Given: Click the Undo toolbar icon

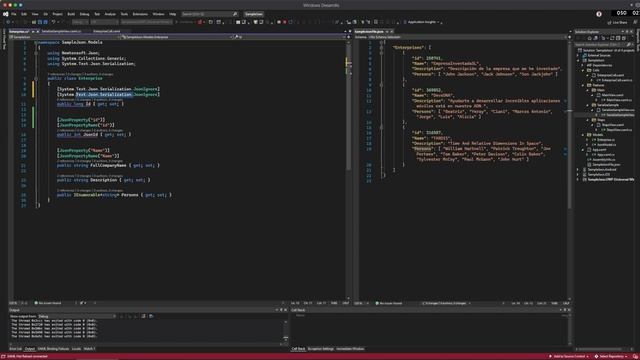Looking at the screenshot, I should point(53,22).
